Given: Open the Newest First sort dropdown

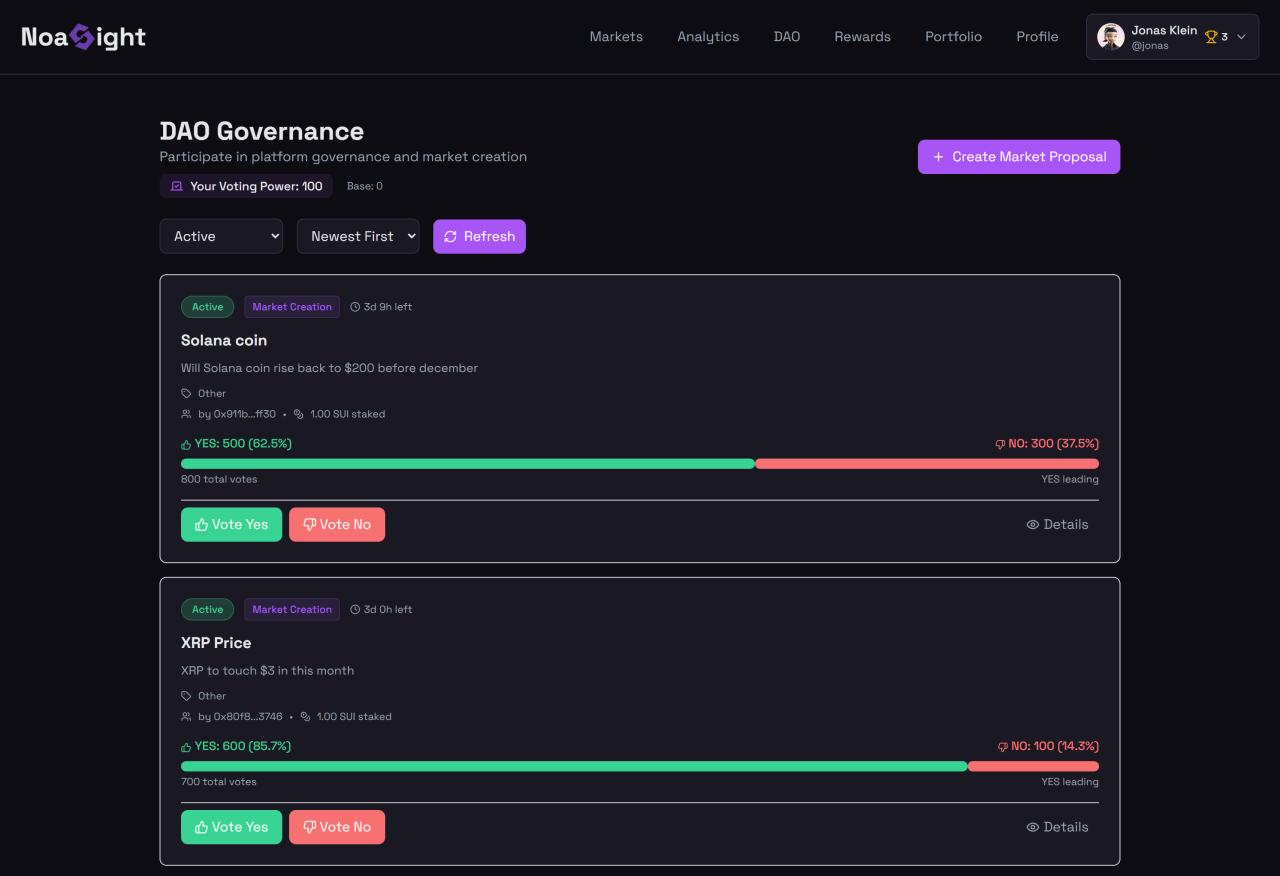Looking at the screenshot, I should click(x=358, y=237).
